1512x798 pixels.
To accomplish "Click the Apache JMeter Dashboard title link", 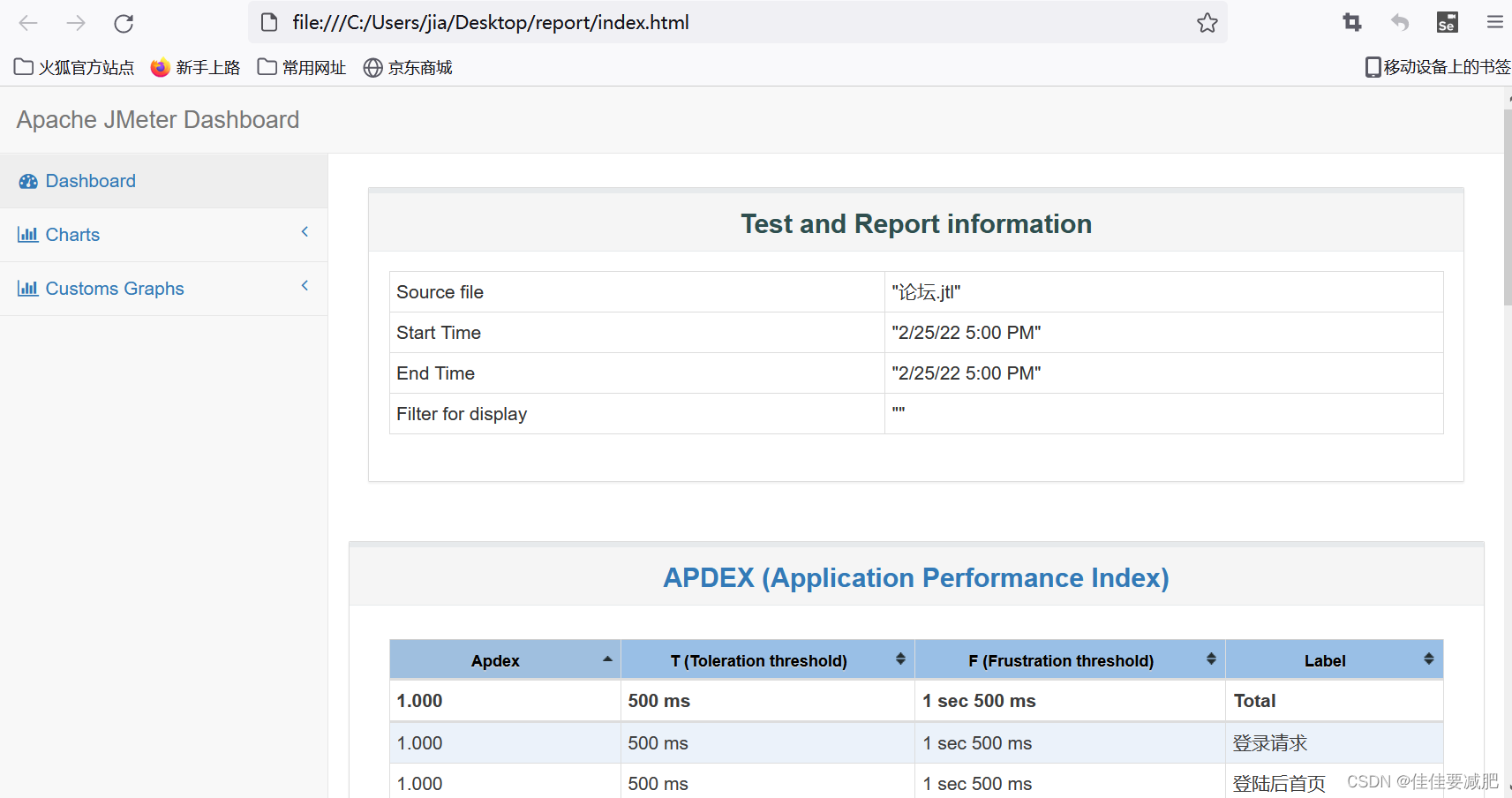I will pyautogui.click(x=158, y=119).
